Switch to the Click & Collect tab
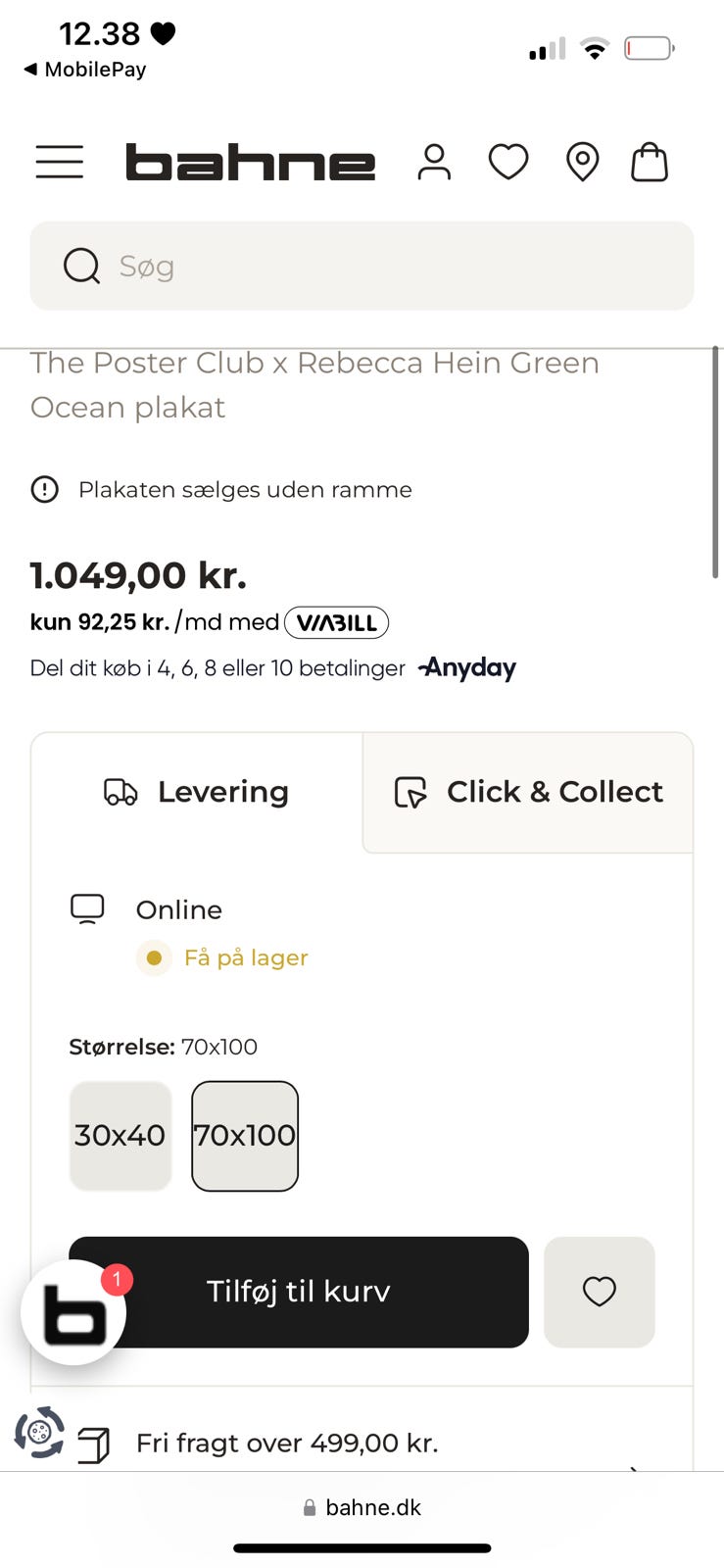Screen dimensions: 724x1568 pos(528,792)
